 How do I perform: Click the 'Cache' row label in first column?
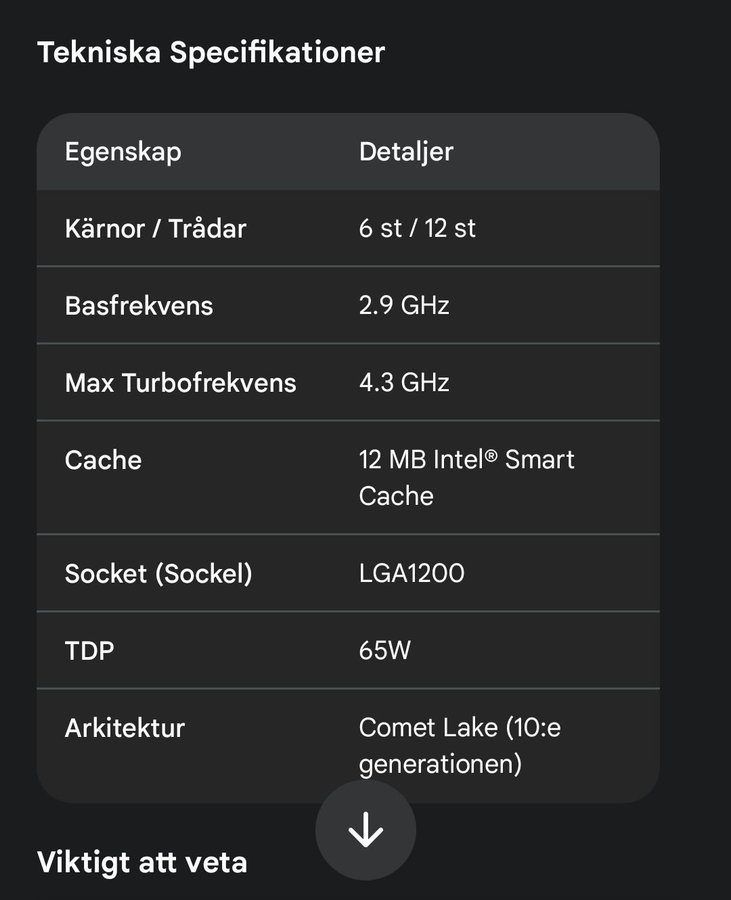[x=103, y=460]
